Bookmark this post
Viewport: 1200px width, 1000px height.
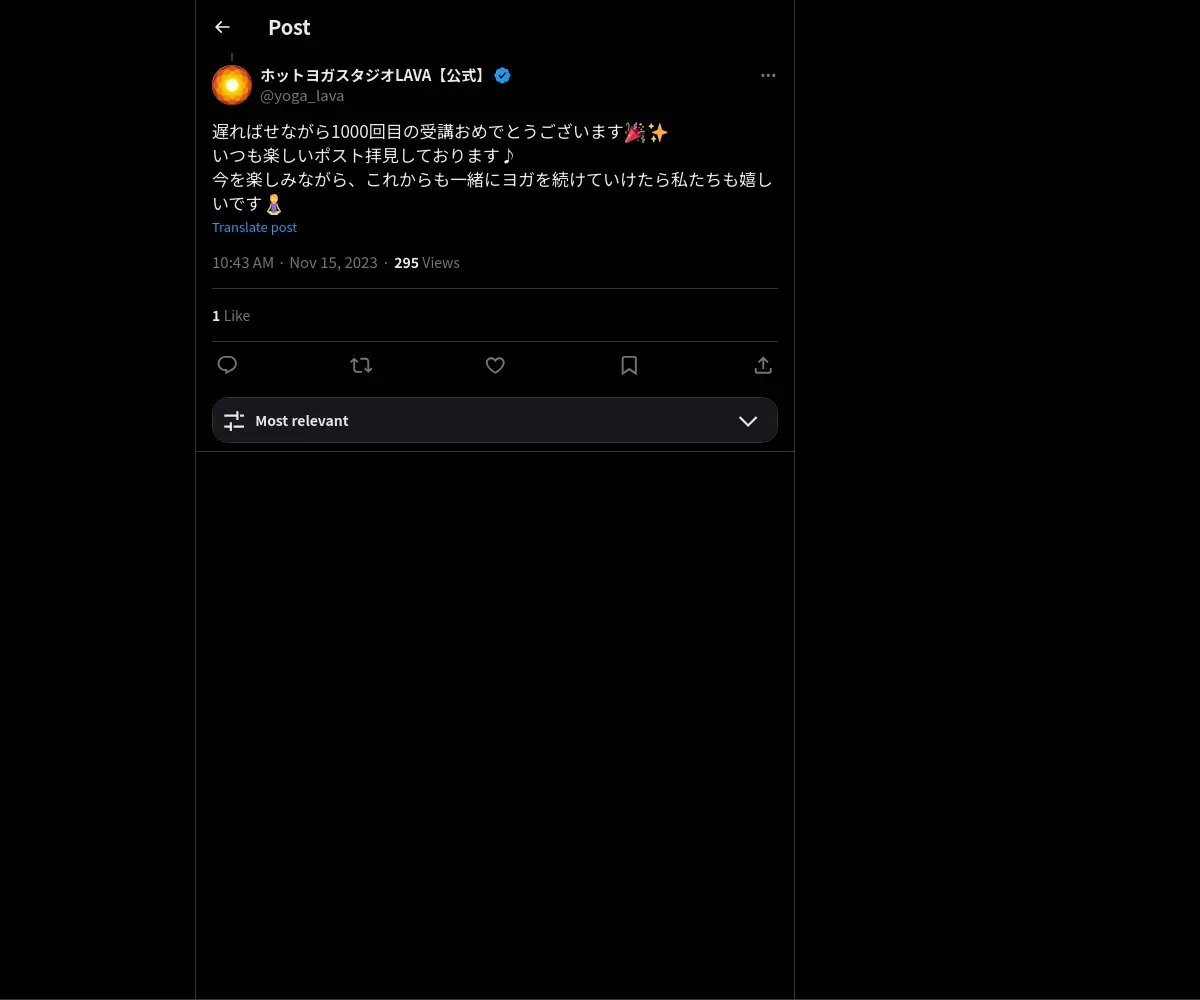click(x=629, y=365)
